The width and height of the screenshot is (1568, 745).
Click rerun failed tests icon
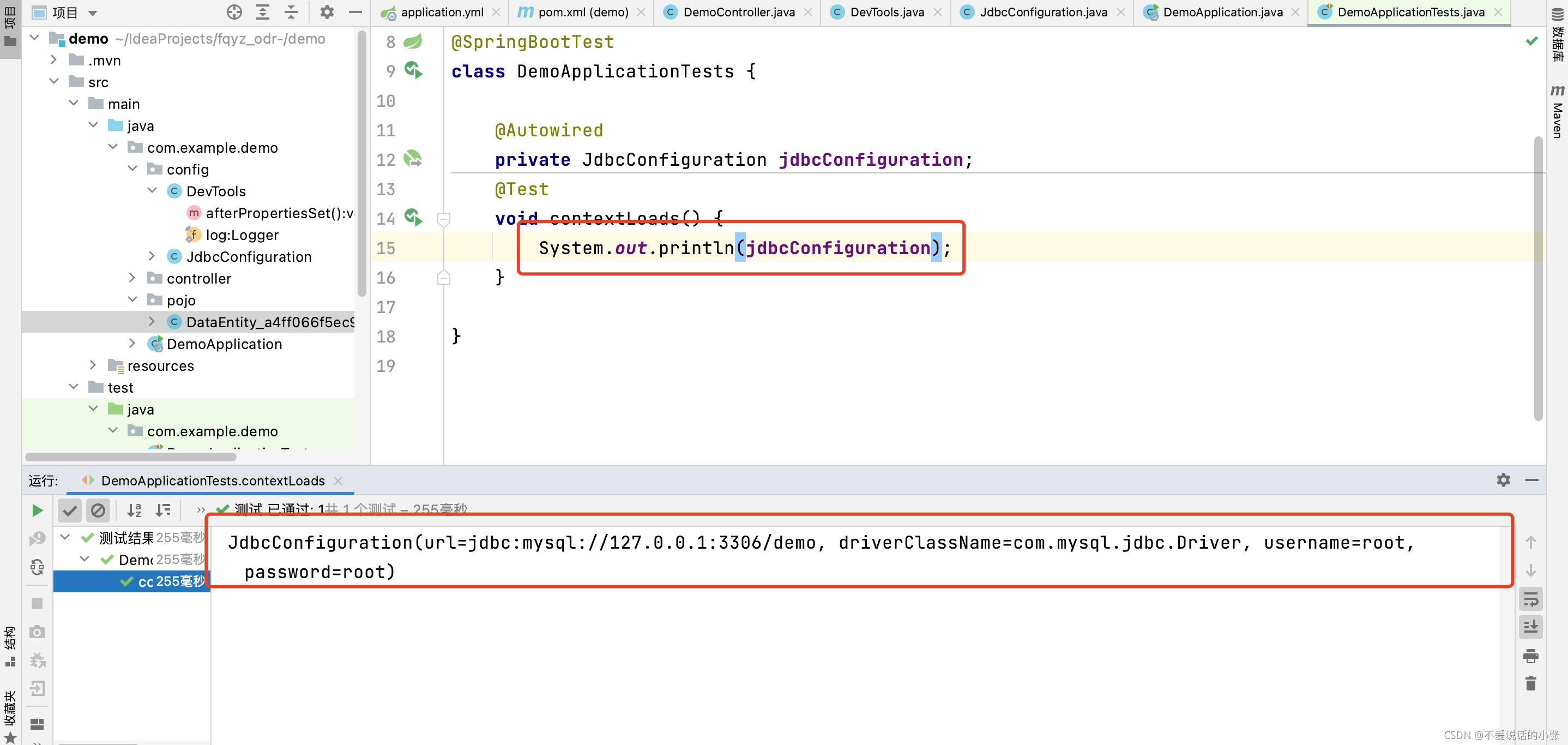click(37, 539)
